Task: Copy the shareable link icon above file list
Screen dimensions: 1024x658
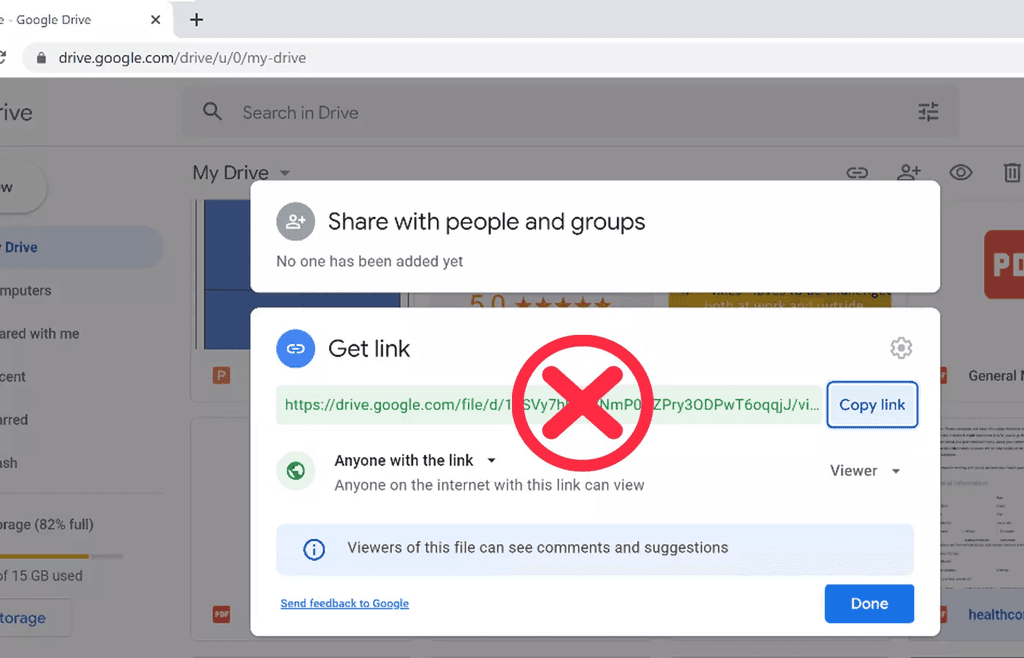Action: (857, 172)
